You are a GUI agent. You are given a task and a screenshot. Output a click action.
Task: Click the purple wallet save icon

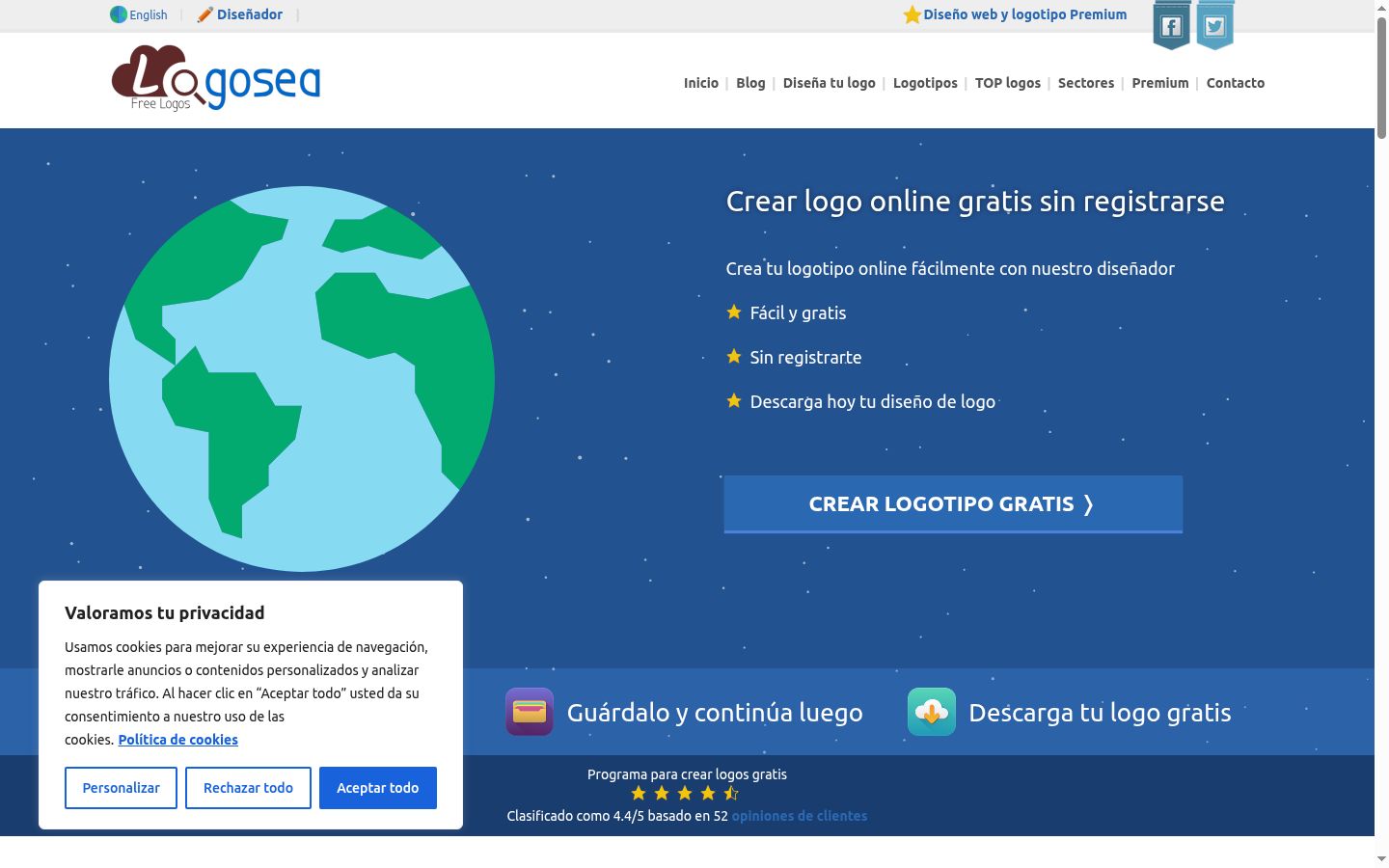(530, 712)
